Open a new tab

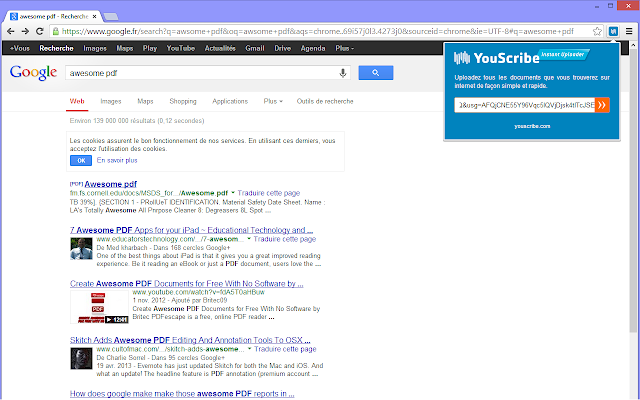coord(111,17)
